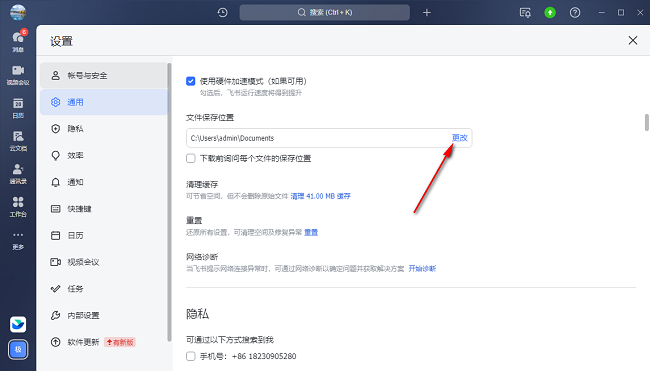650x371 pixels.
Task: Click the 有新版 new version badge
Action: tap(120, 342)
